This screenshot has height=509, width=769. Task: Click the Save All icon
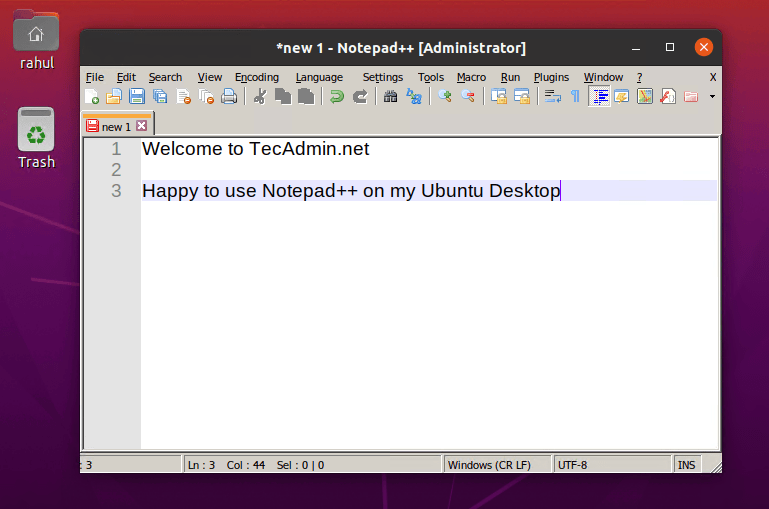click(x=160, y=97)
